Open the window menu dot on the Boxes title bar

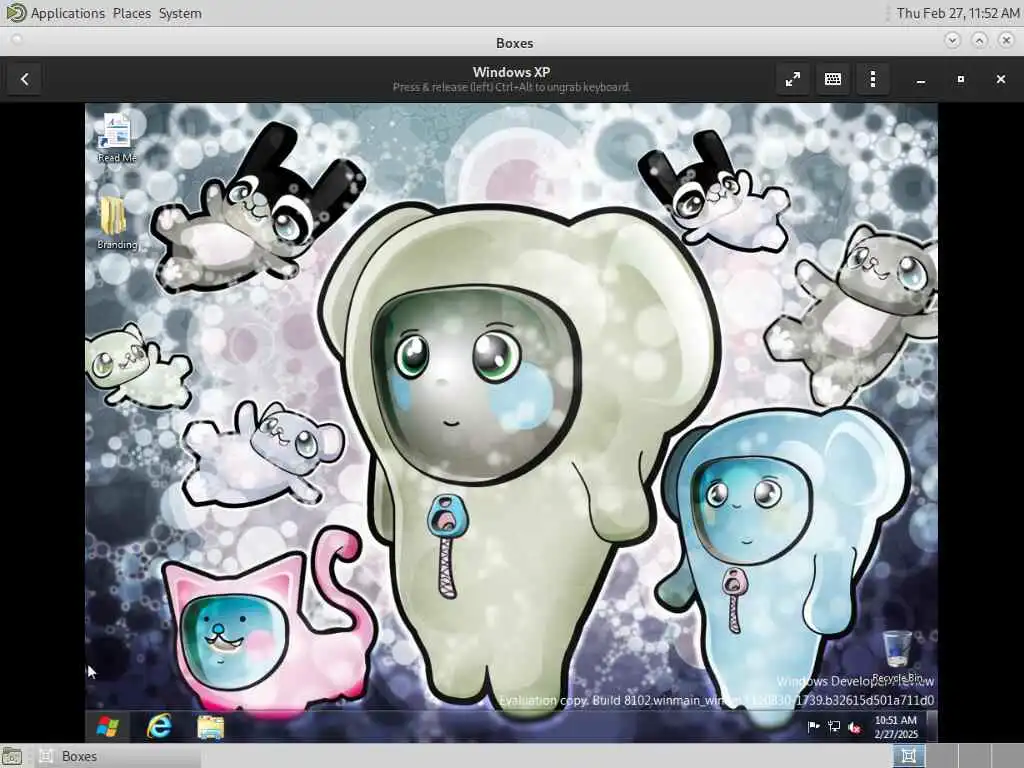point(17,39)
